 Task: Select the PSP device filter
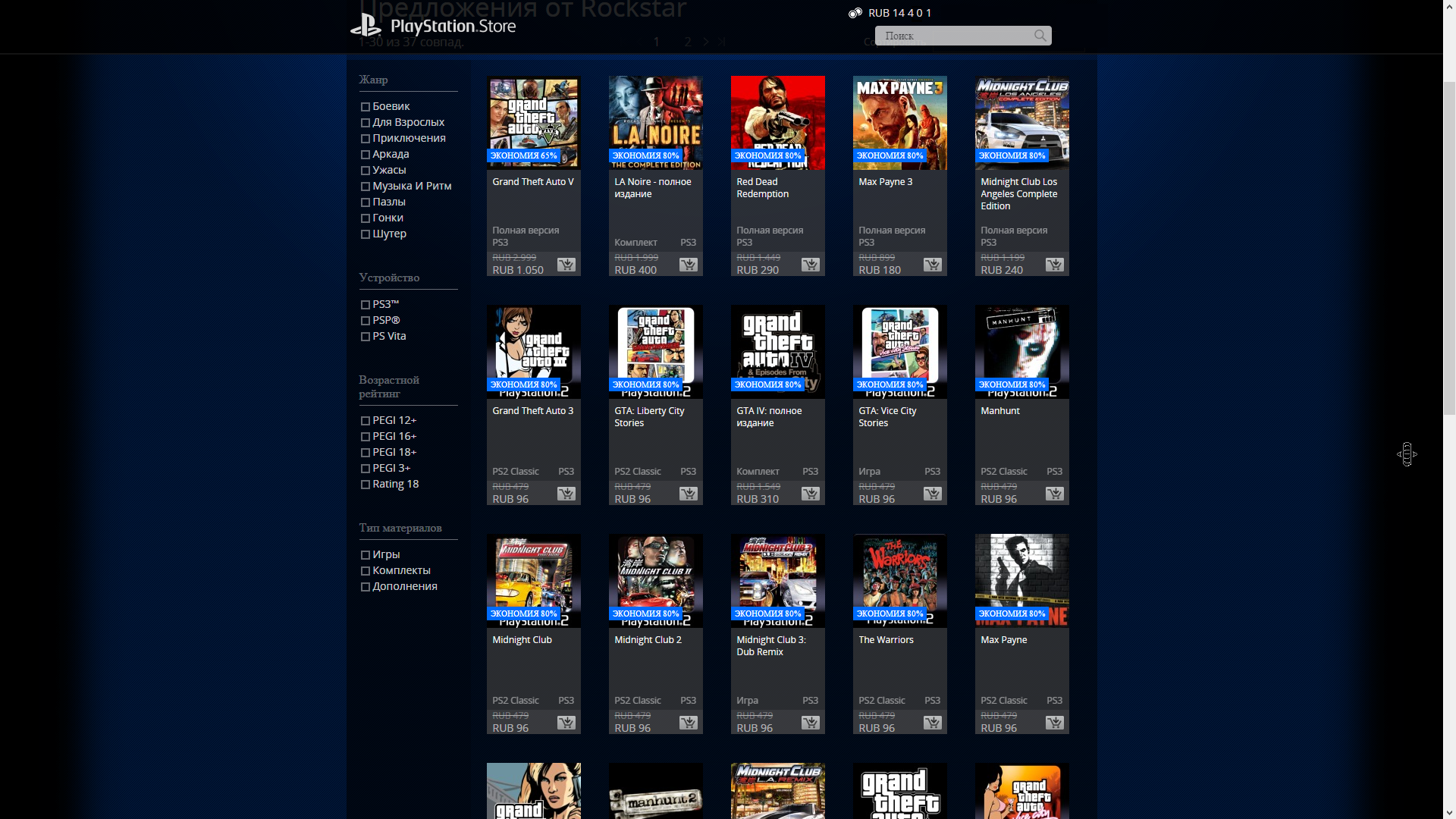(366, 321)
